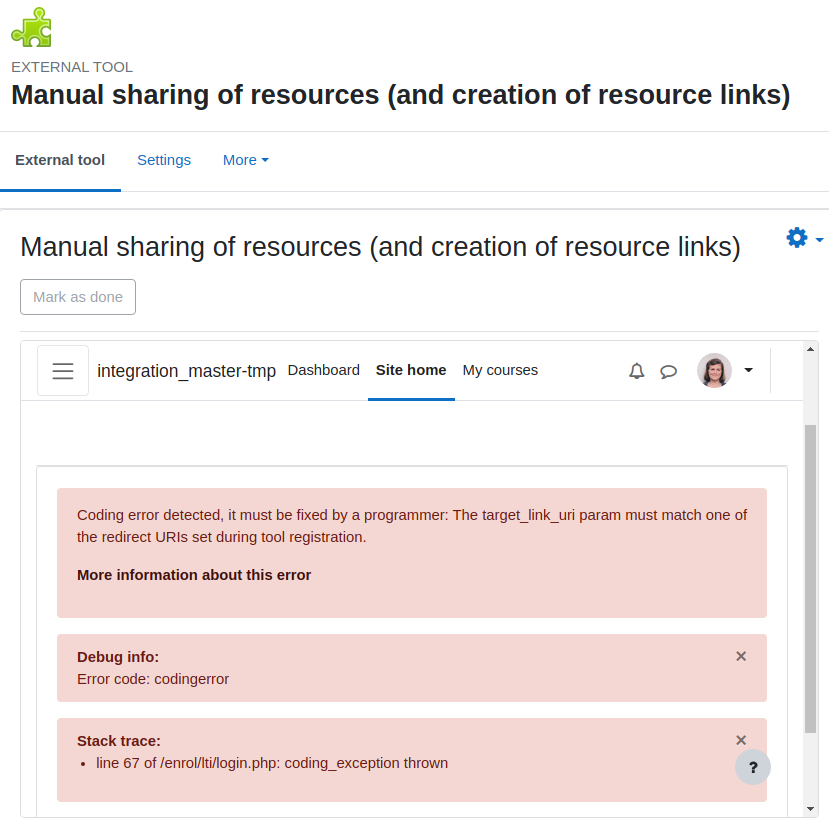The width and height of the screenshot is (829, 827).
Task: Go to Dashboard in embedded navigation
Action: pos(324,370)
